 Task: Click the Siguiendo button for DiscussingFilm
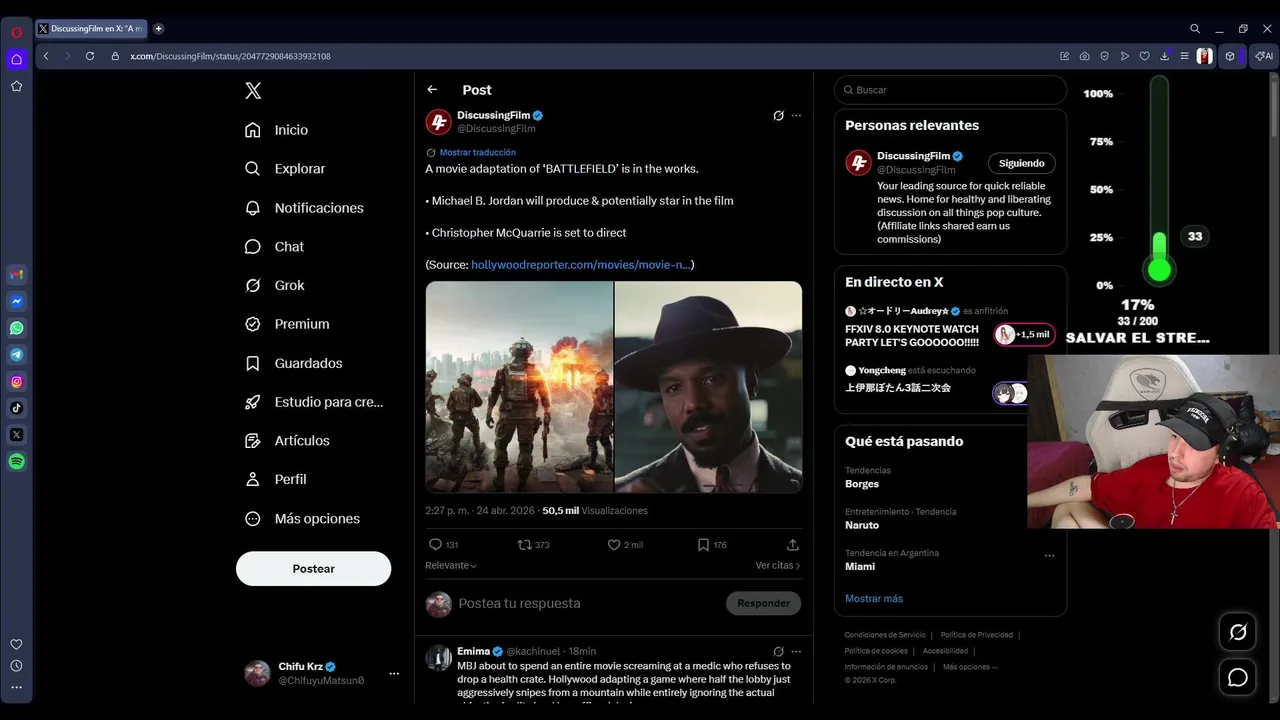click(1021, 164)
